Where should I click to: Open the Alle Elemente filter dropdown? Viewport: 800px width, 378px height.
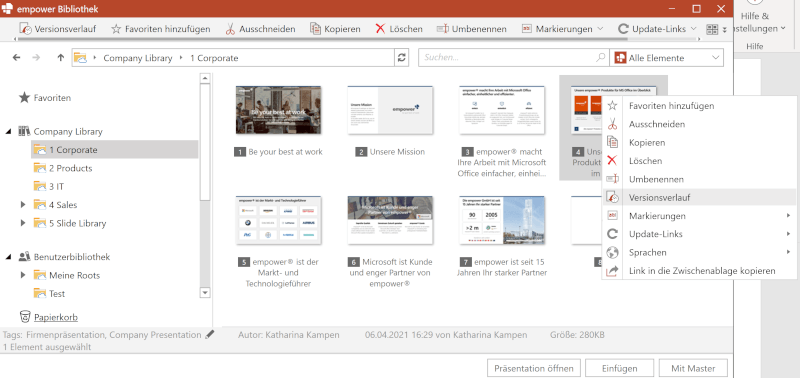667,58
